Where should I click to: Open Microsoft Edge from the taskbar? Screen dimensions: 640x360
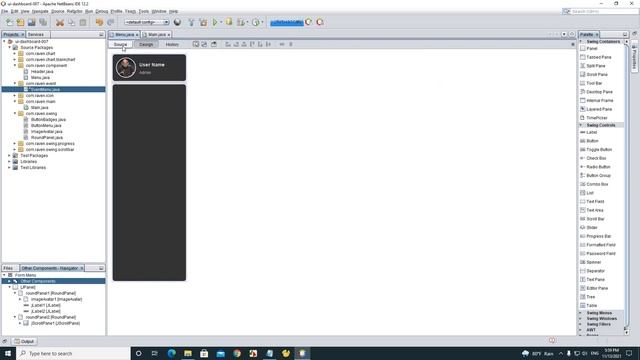(171, 353)
